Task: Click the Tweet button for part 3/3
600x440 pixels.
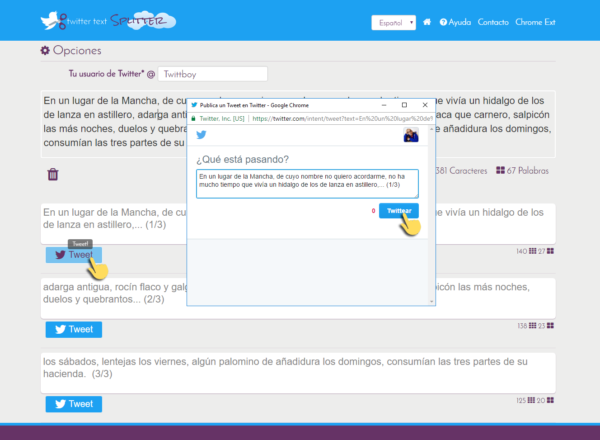Action: [74, 404]
